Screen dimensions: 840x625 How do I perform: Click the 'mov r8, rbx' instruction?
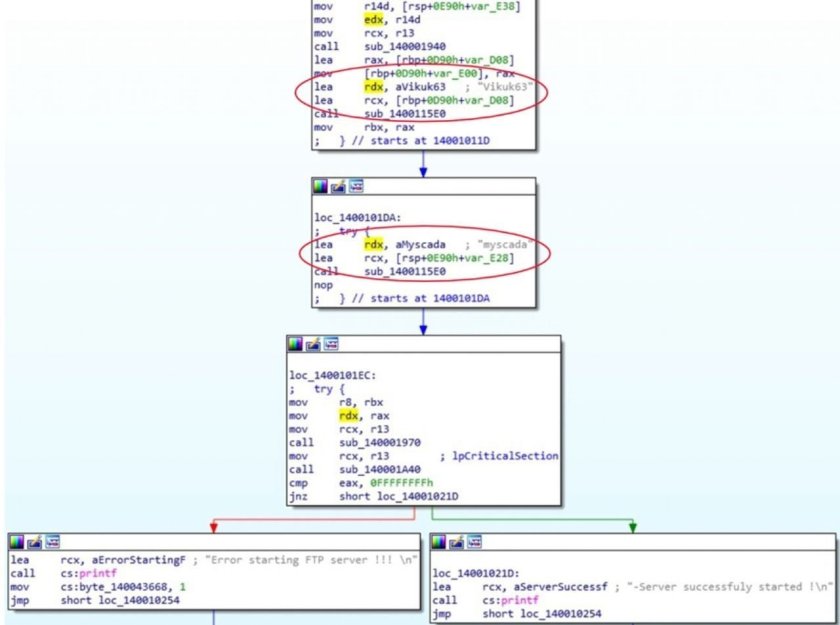(x=336, y=402)
